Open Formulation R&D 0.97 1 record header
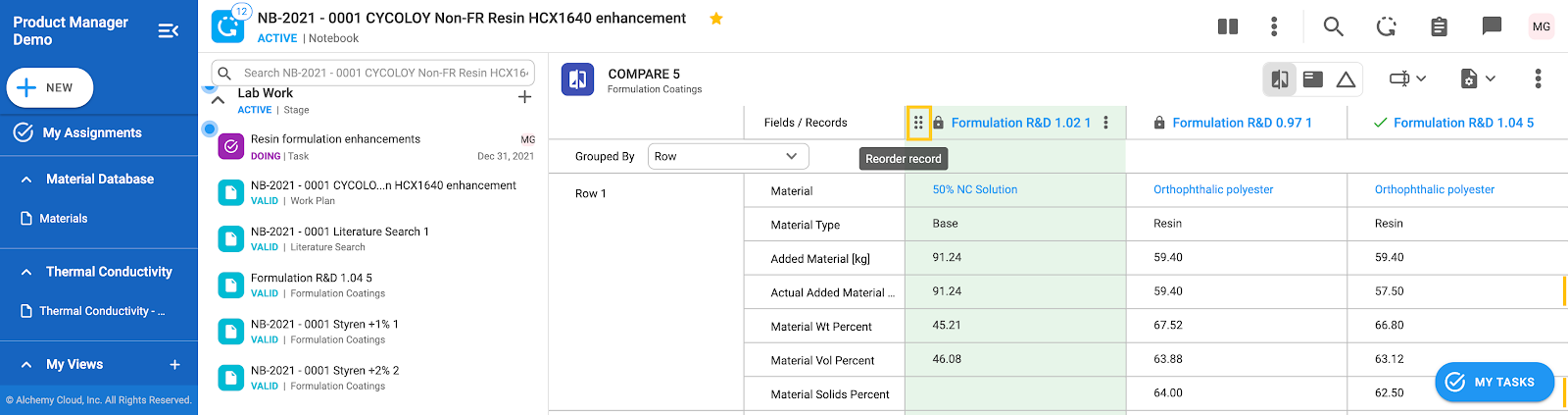The width and height of the screenshot is (1568, 415). pos(1242,123)
